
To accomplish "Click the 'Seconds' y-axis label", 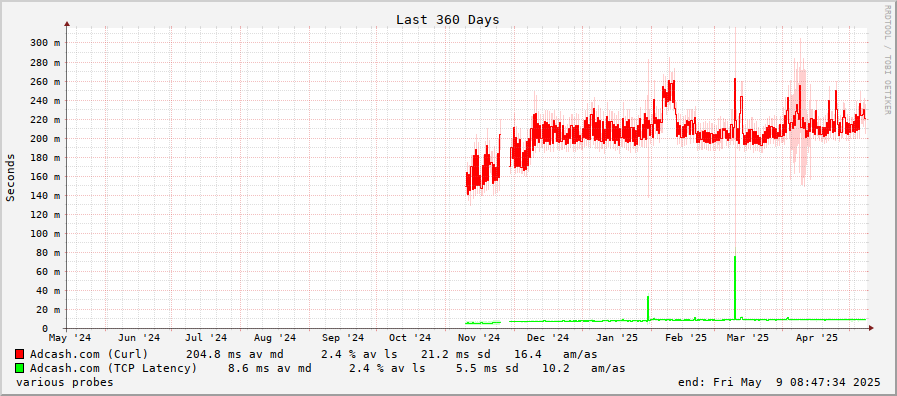I will 10,177.
